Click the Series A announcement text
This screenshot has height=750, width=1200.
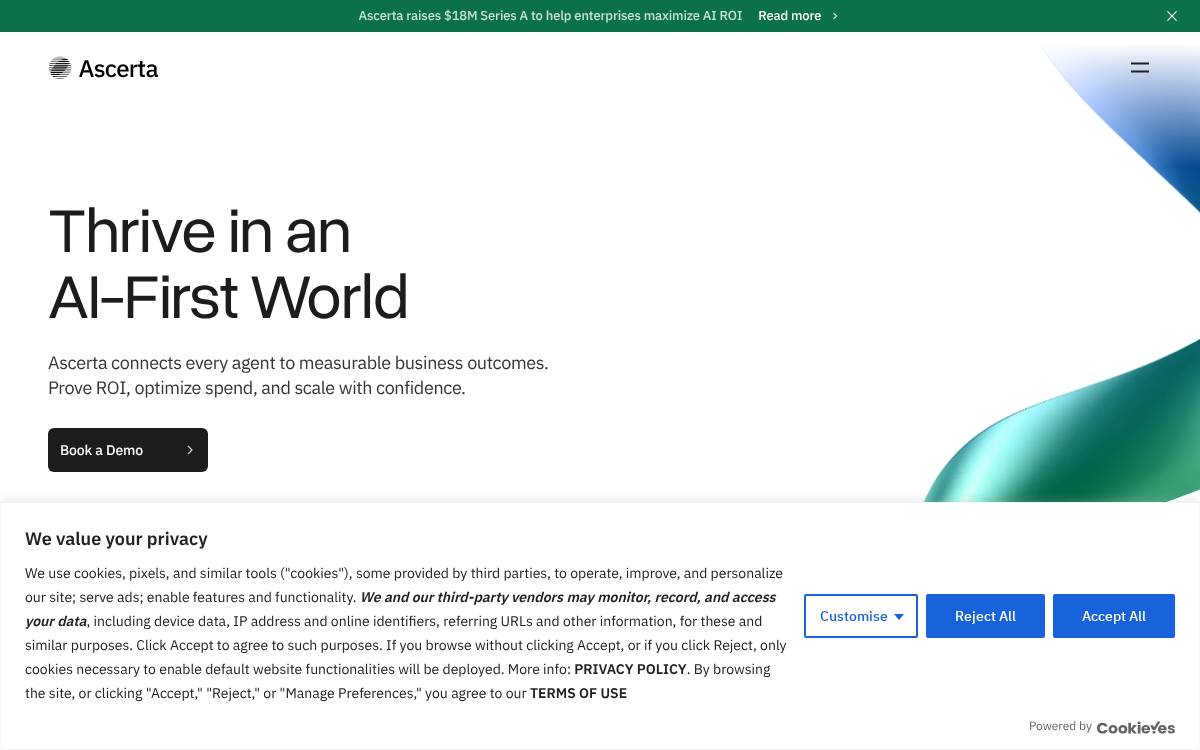pyautogui.click(x=550, y=16)
